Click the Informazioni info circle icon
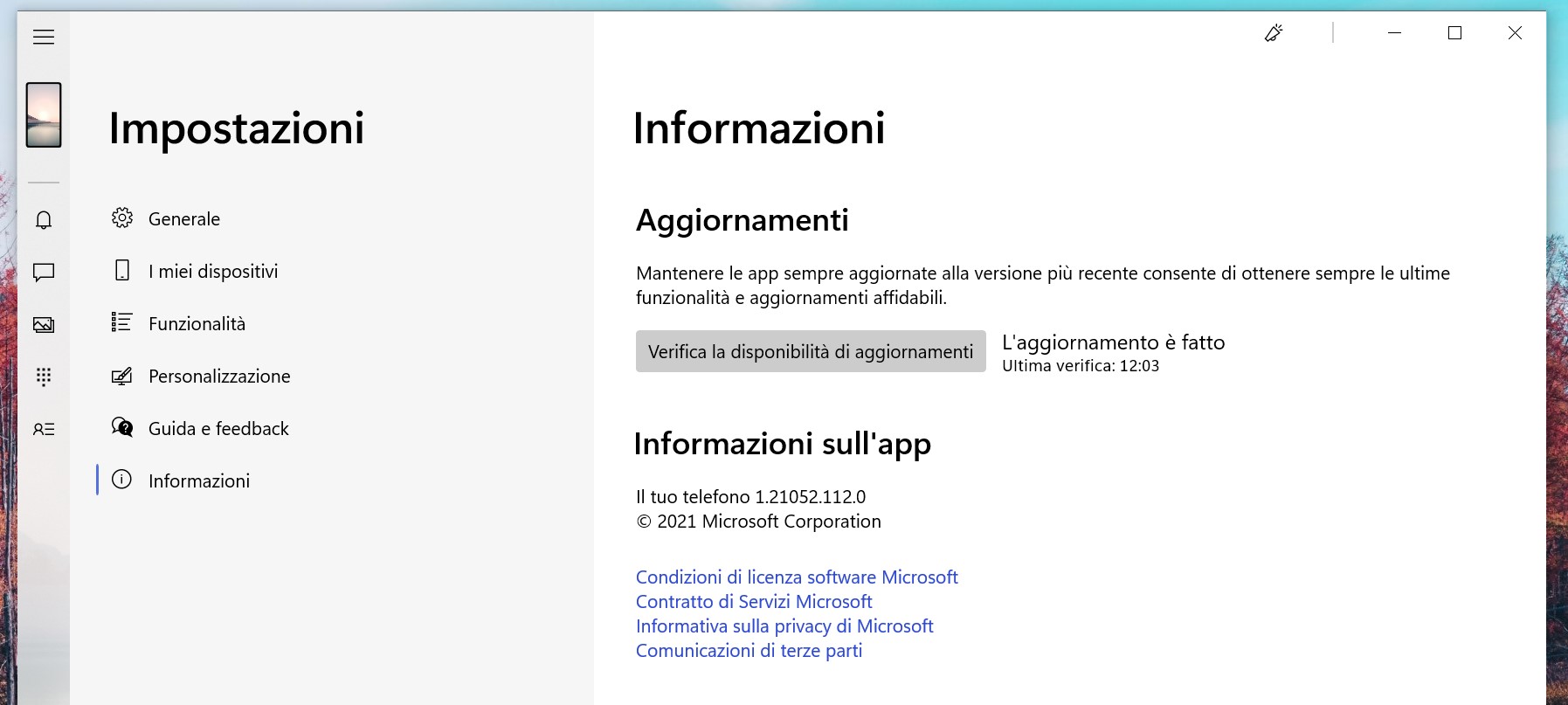The width and height of the screenshot is (1568, 705). point(122,480)
